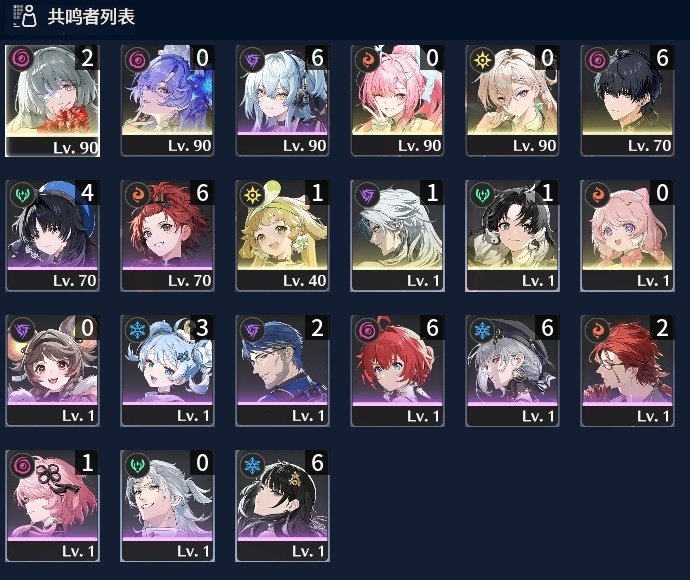
Task: Click Fusion element icon on pink-haired Lv. 90 card
Action: coord(367,59)
